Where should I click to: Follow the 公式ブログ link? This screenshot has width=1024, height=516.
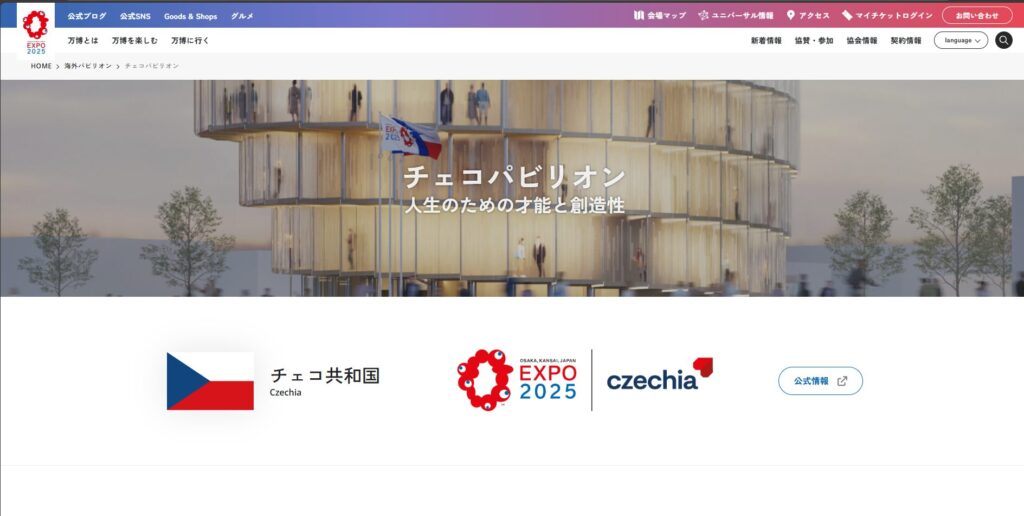pos(87,16)
